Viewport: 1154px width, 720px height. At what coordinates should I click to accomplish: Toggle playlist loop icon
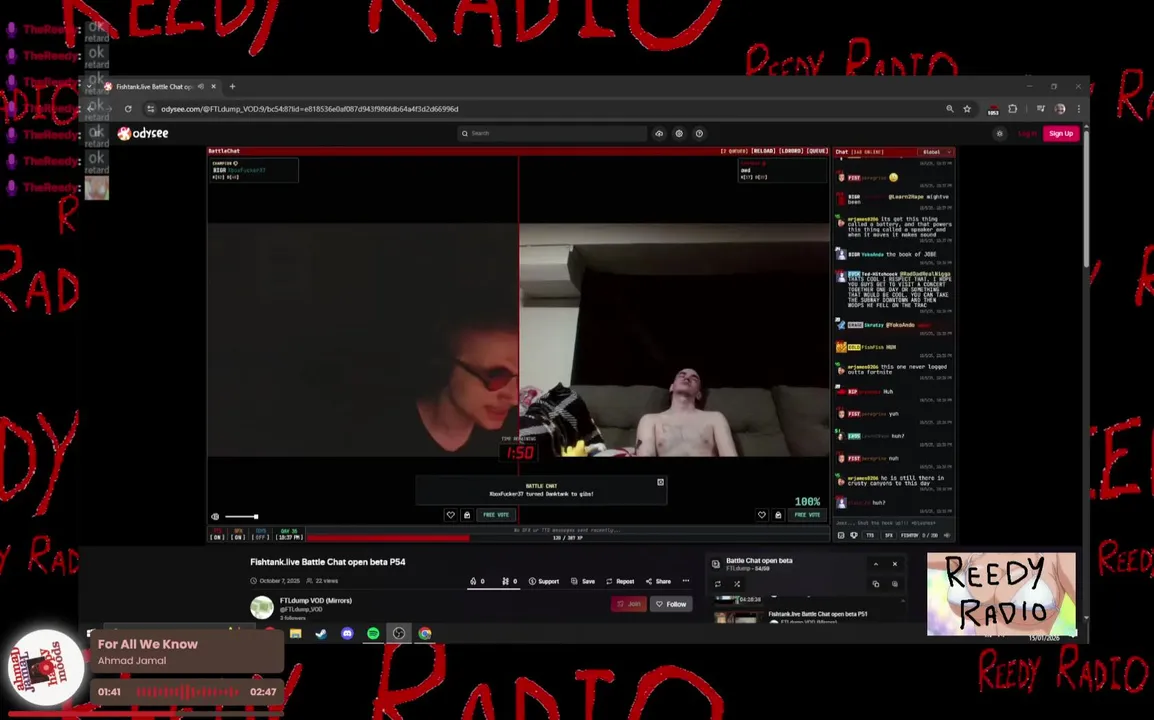coord(718,585)
